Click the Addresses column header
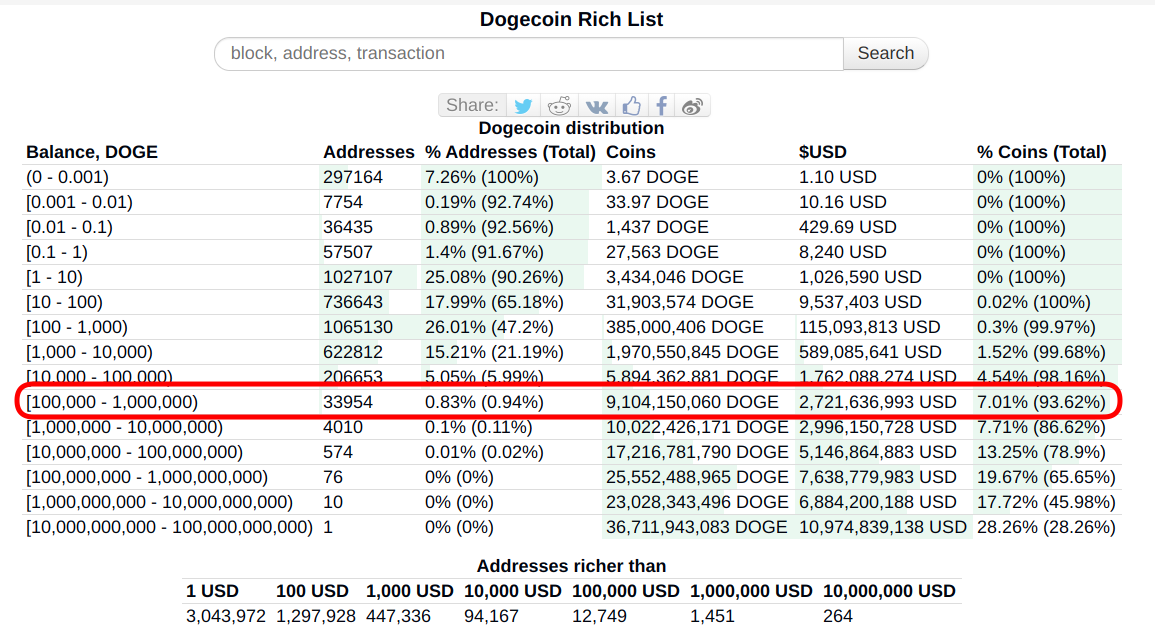The width and height of the screenshot is (1155, 640). click(x=368, y=152)
